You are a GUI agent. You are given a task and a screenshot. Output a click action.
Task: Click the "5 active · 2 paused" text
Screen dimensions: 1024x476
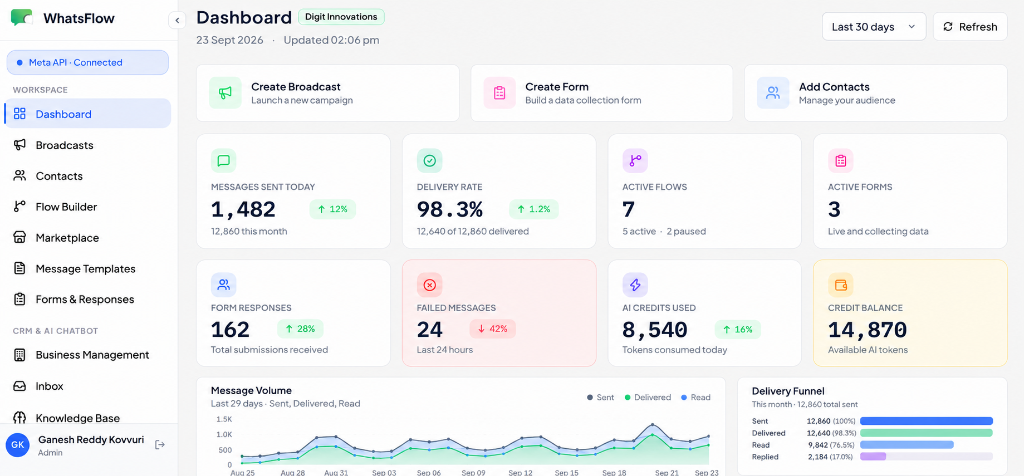tap(664, 231)
